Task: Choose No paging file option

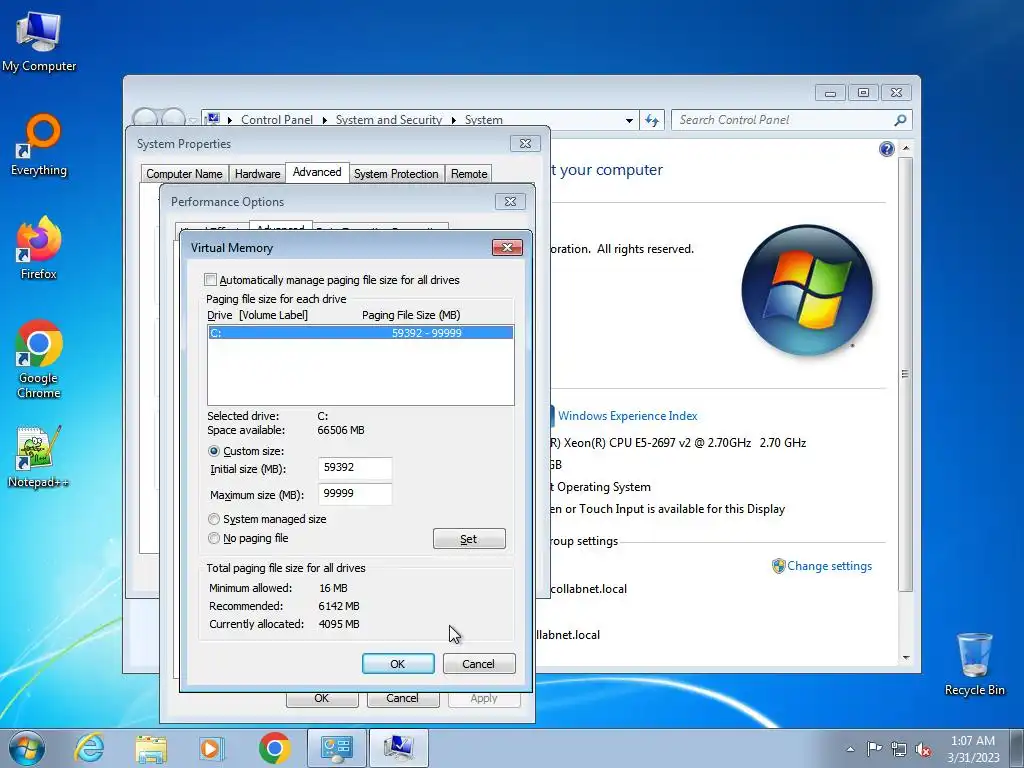Action: click(x=214, y=538)
